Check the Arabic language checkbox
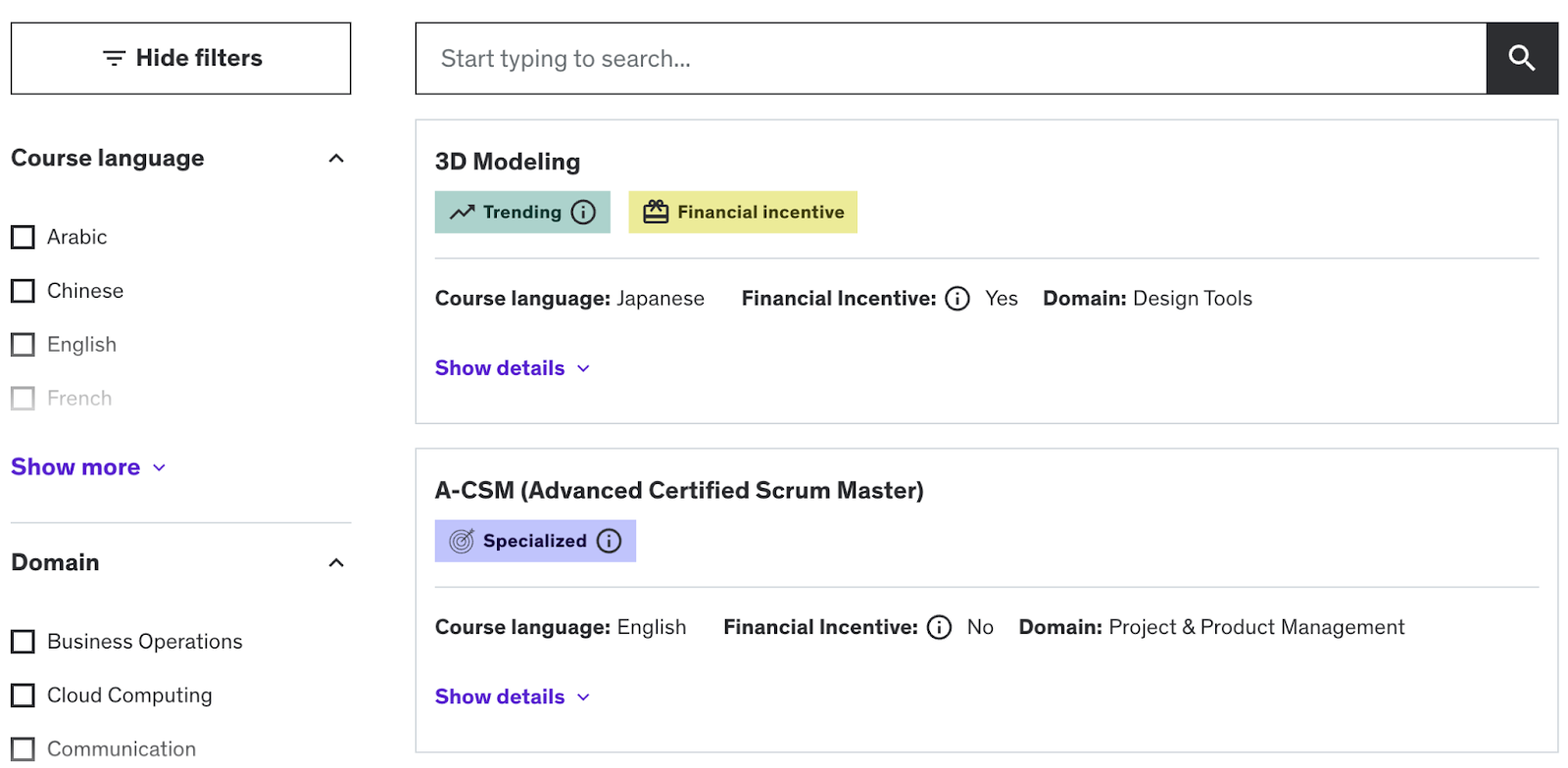Viewport: 1568px width, 768px height. pos(23,237)
